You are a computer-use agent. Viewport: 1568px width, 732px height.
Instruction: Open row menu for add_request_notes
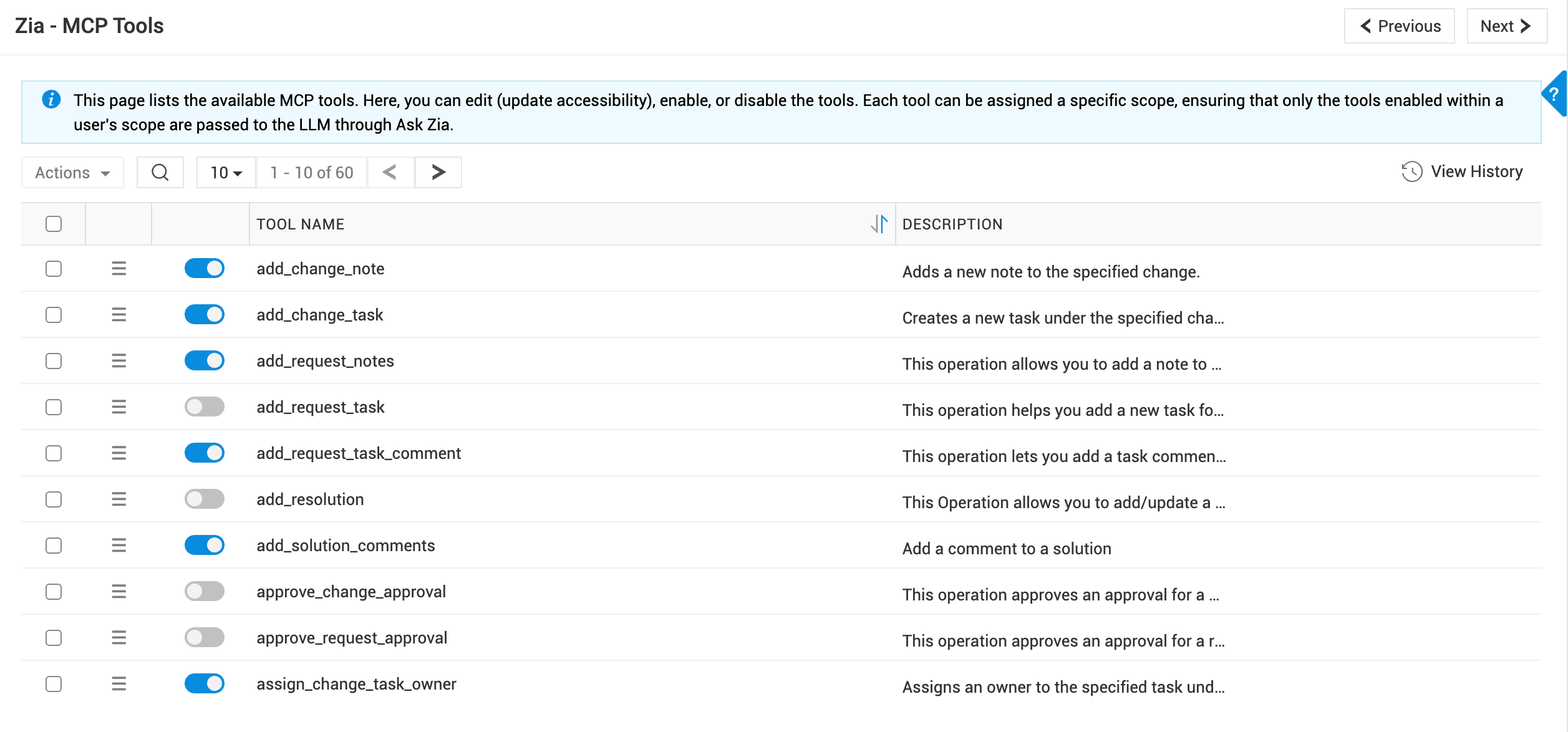(119, 361)
